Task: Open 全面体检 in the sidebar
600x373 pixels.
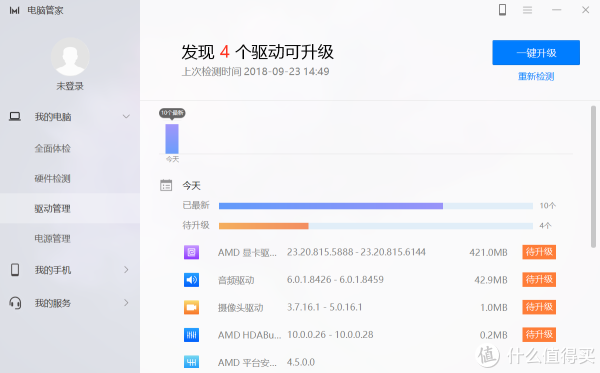Action: click(x=52, y=148)
